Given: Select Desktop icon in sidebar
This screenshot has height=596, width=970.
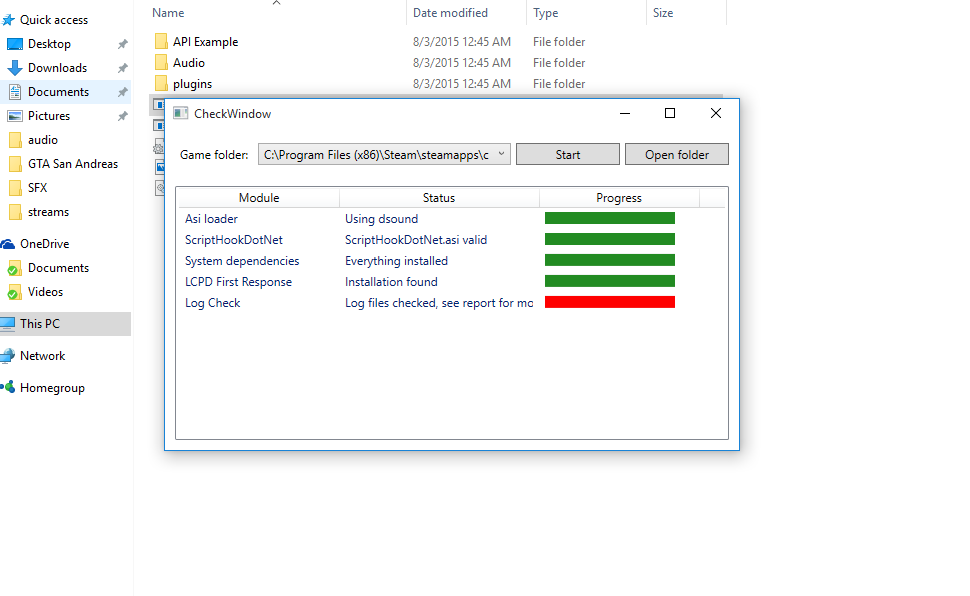Looking at the screenshot, I should [x=15, y=44].
